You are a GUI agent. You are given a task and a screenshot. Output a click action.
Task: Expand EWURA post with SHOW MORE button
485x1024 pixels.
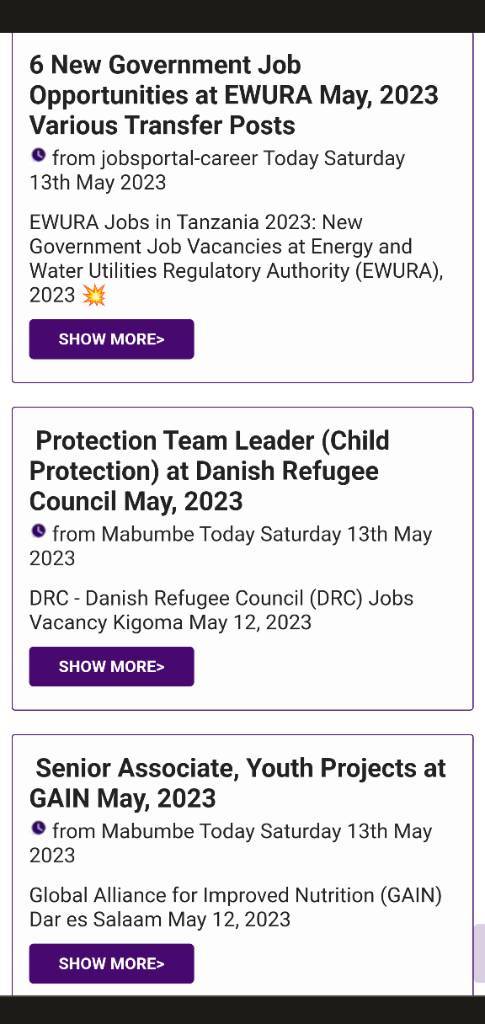112,339
